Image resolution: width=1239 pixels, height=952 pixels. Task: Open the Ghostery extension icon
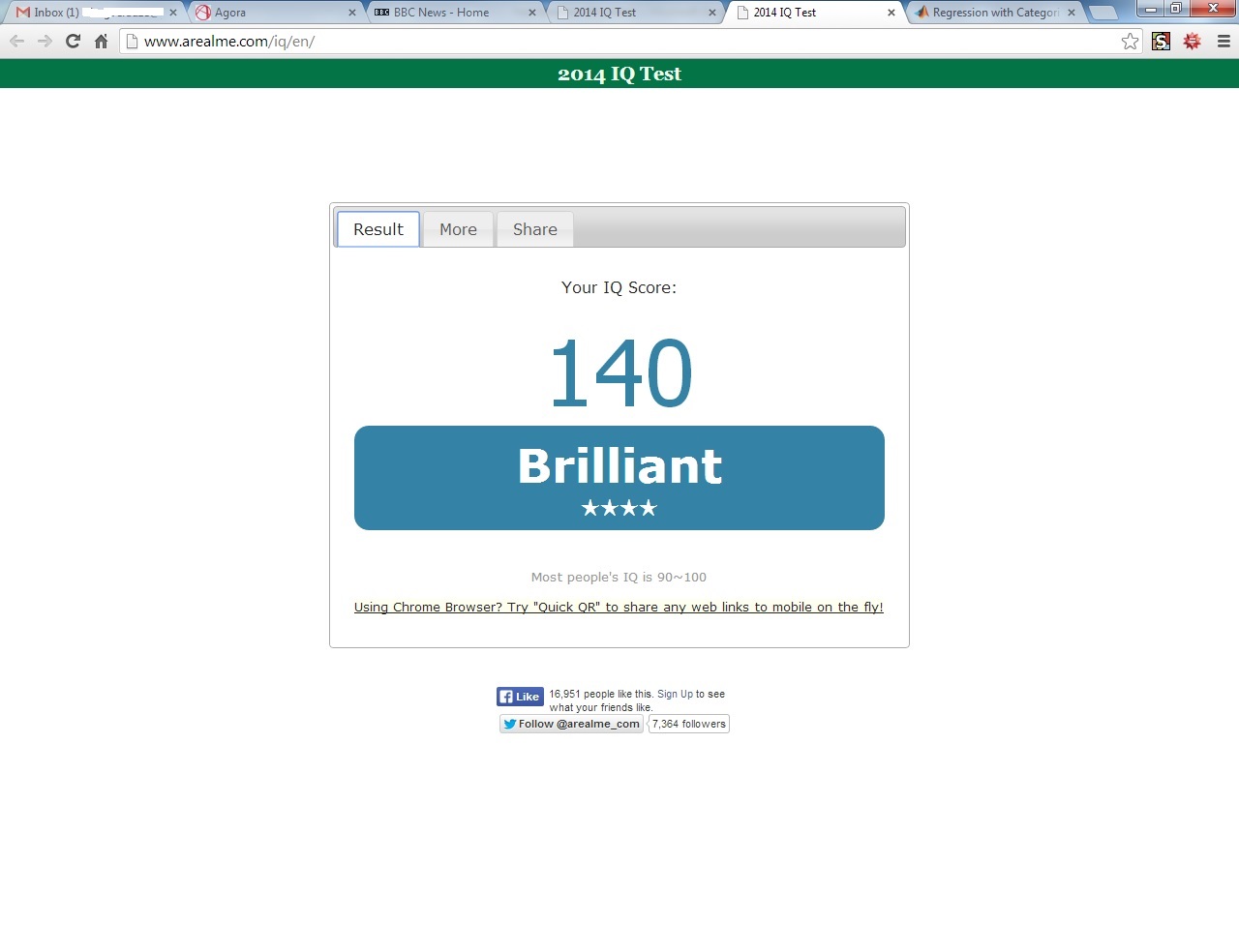(1160, 41)
